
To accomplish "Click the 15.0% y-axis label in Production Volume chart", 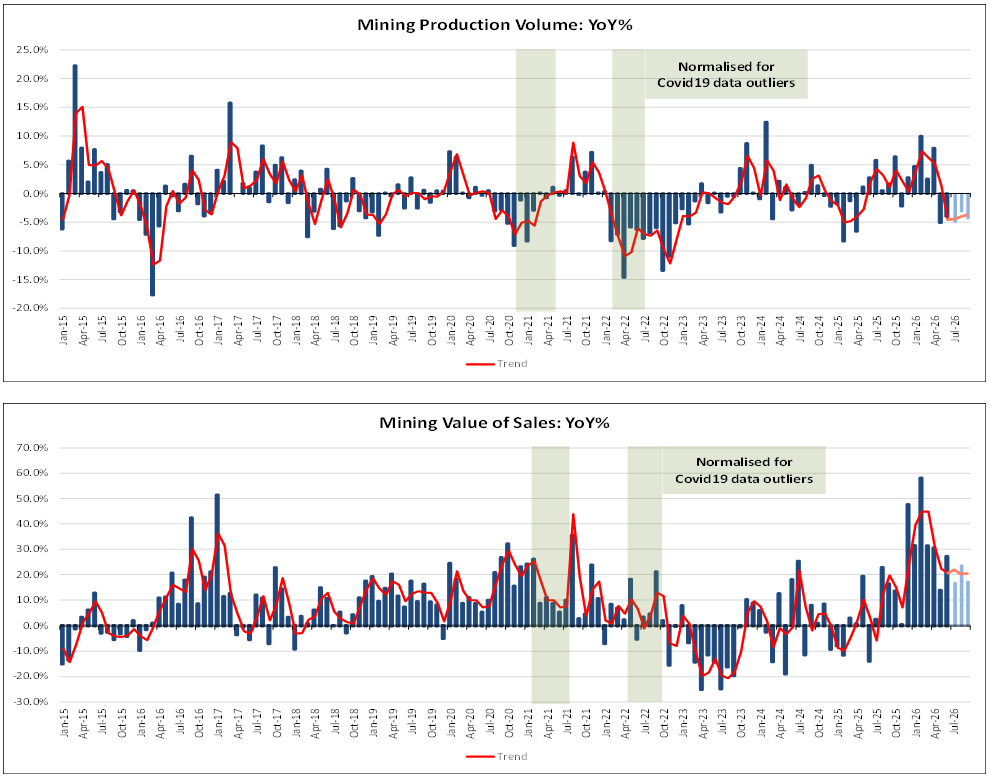I will point(34,107).
